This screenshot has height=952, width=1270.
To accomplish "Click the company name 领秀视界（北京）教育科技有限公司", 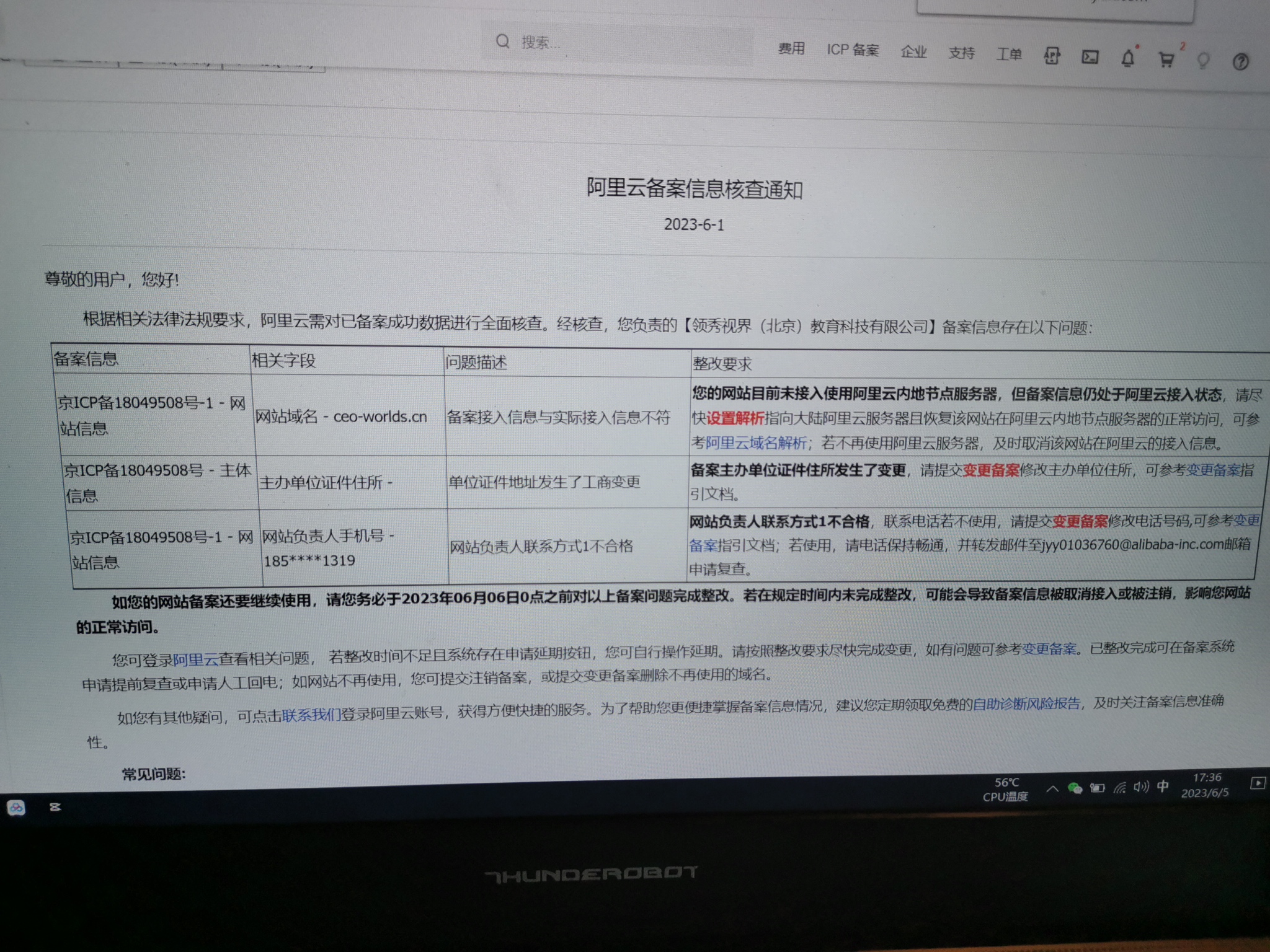I will [810, 326].
